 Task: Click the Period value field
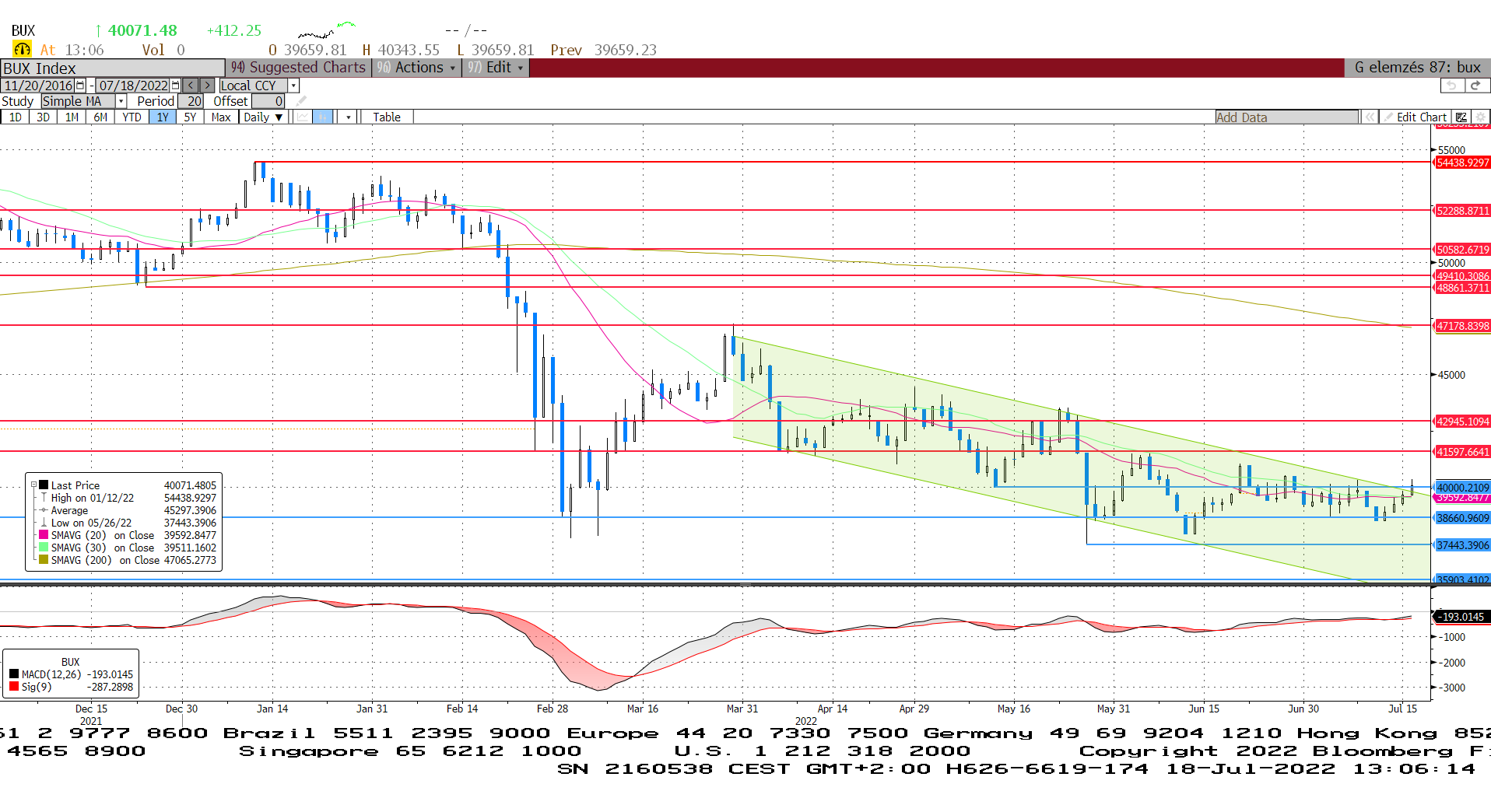191,101
